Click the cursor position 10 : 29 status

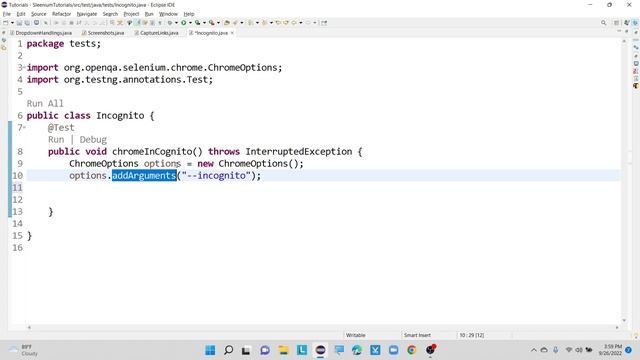click(x=471, y=335)
